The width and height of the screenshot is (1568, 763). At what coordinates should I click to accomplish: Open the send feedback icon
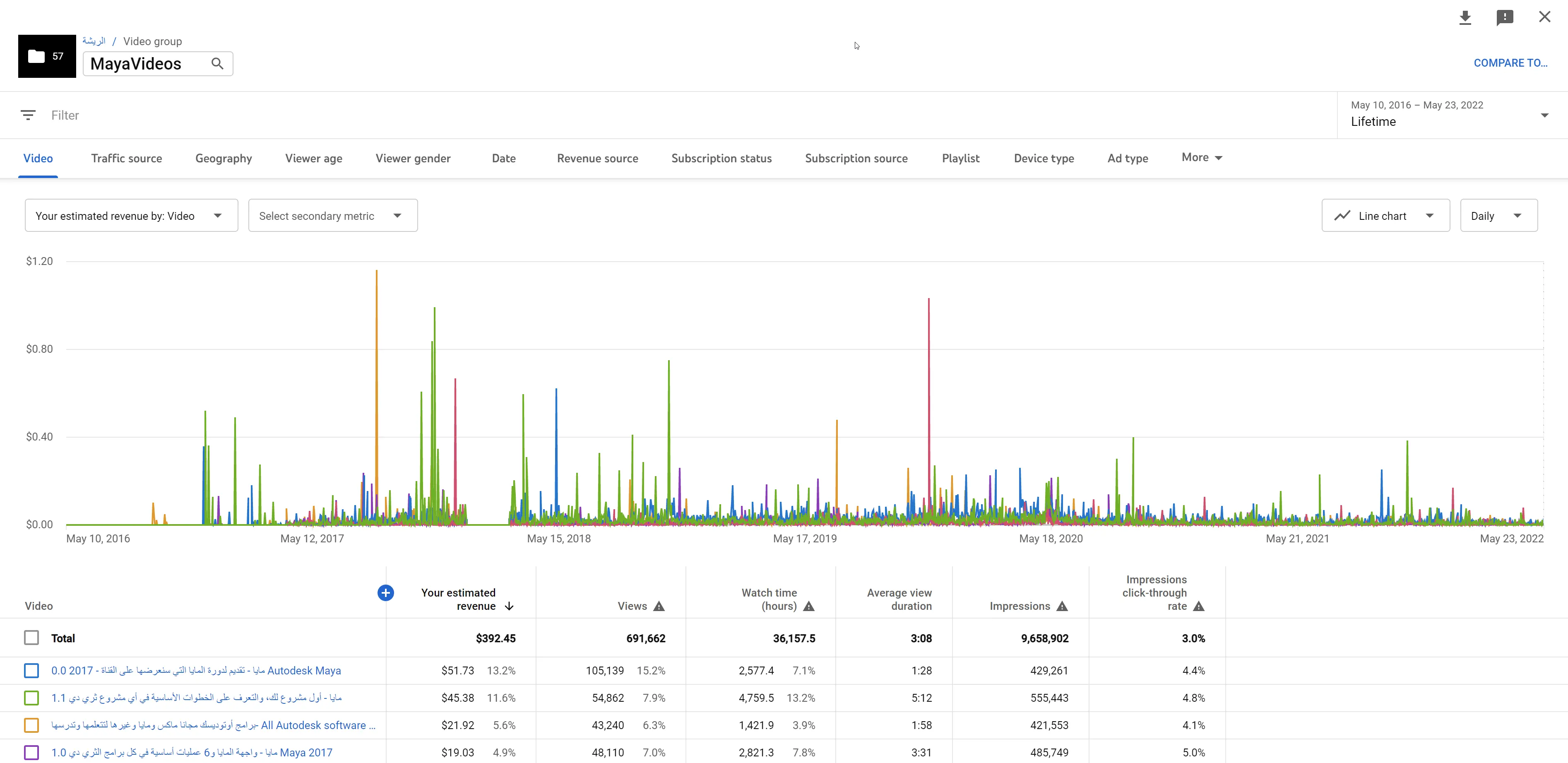1505,18
